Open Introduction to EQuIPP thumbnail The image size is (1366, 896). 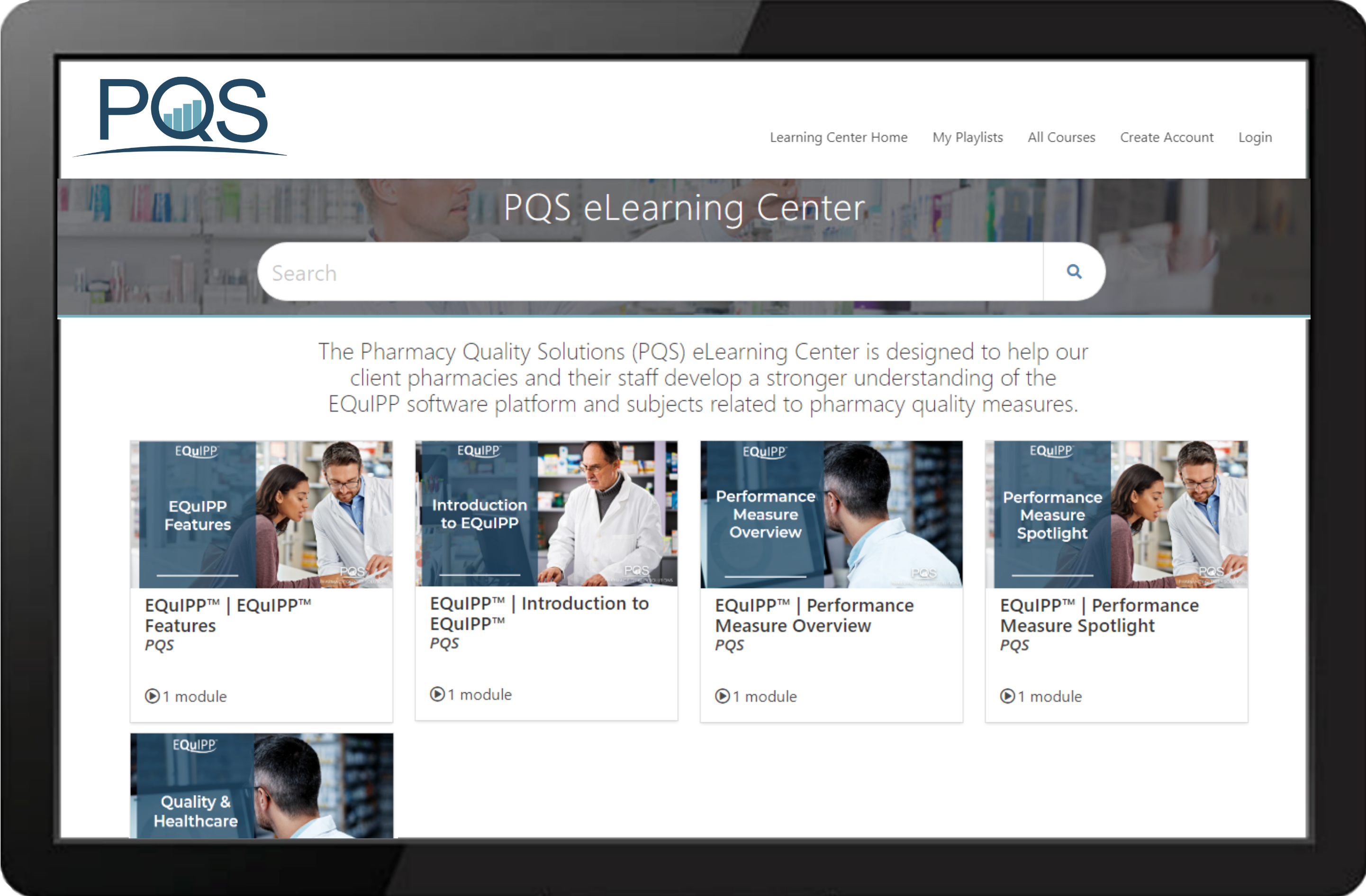coord(546,513)
